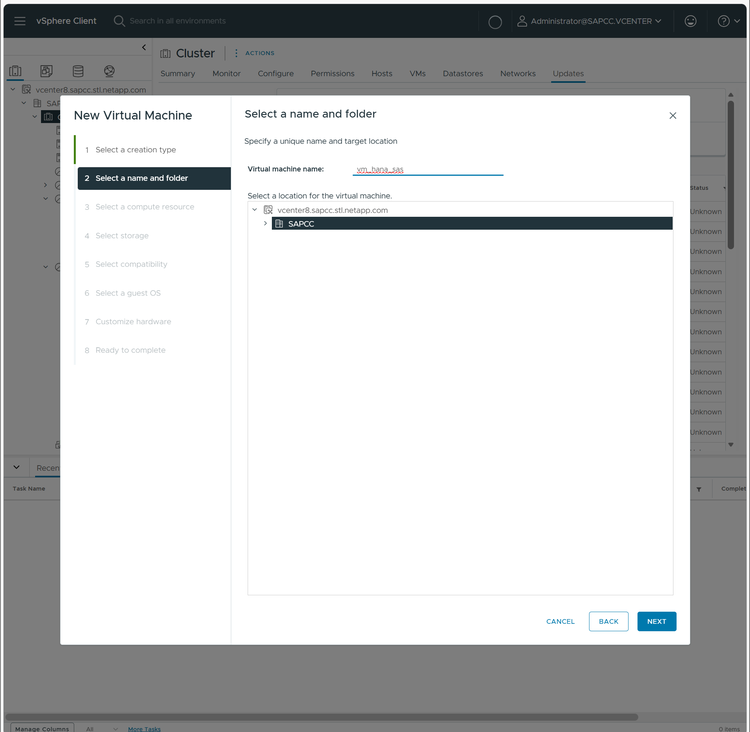
Task: Open the VMs tab
Action: [417, 74]
